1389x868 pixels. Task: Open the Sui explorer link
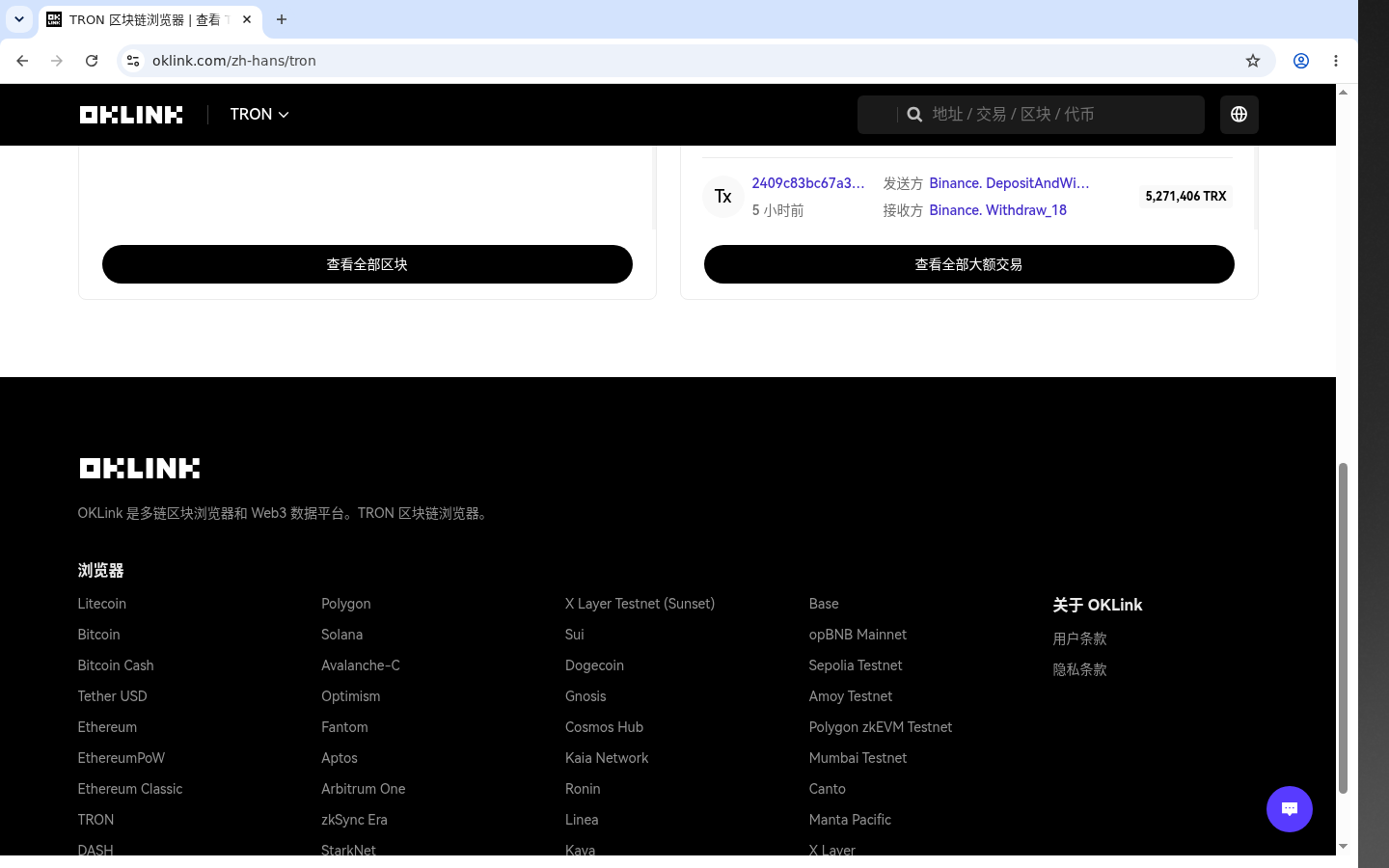pos(575,635)
